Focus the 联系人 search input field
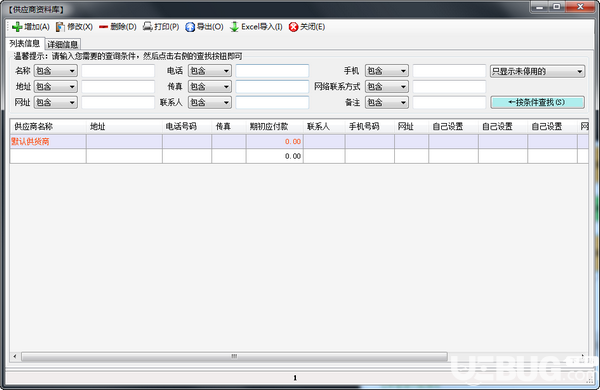The width and height of the screenshot is (600, 390). [x=272, y=102]
